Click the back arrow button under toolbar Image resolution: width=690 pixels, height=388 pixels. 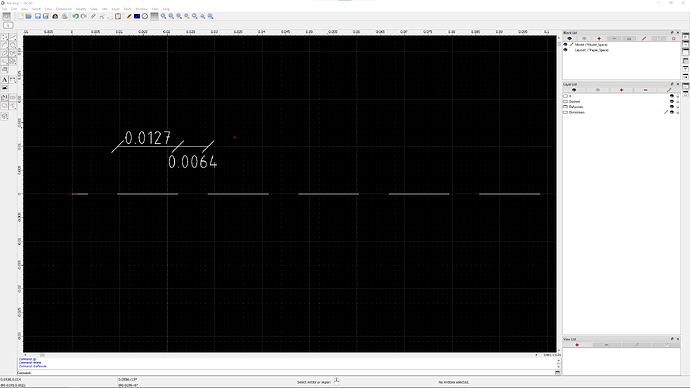[8, 26]
